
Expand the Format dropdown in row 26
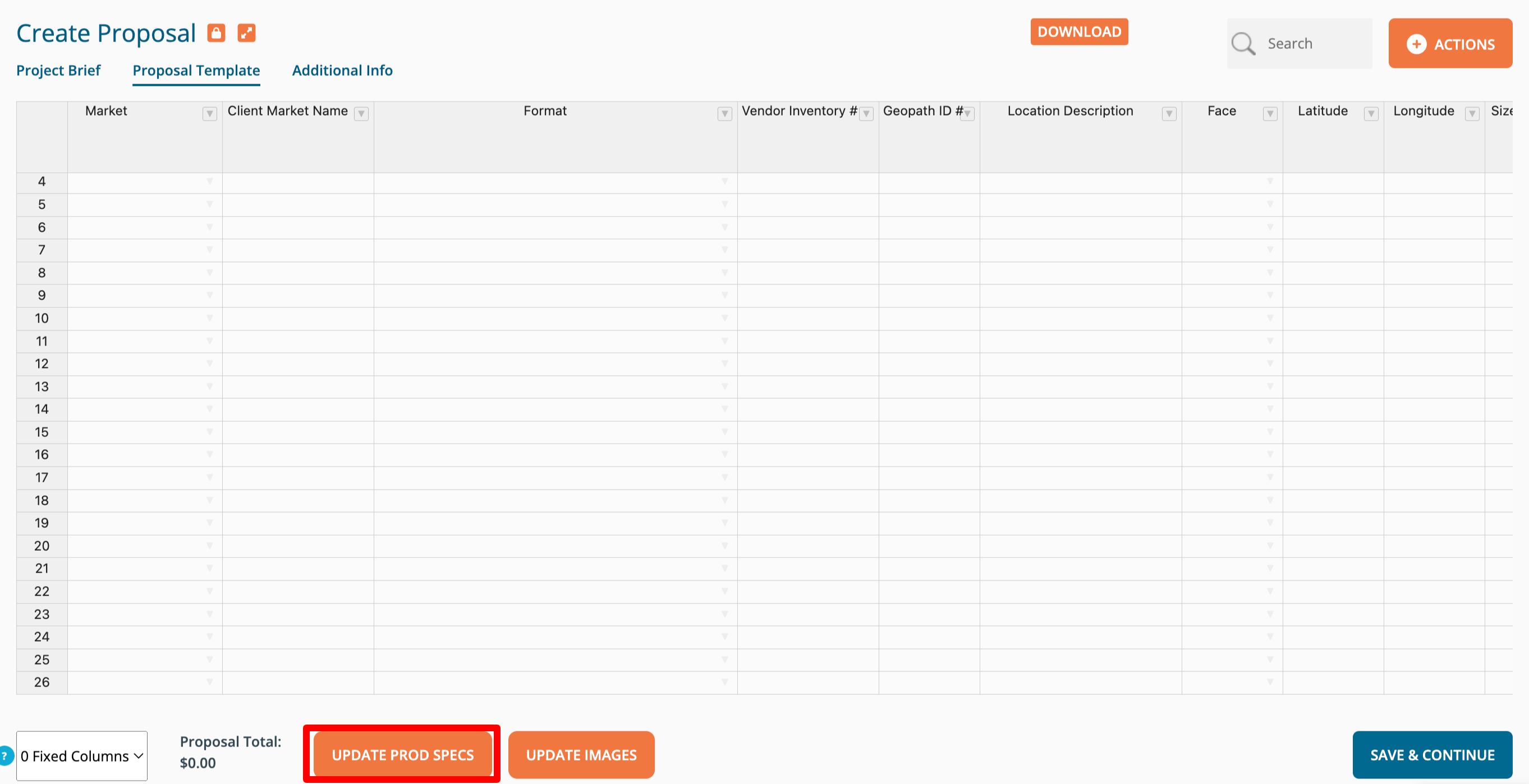pyautogui.click(x=725, y=682)
